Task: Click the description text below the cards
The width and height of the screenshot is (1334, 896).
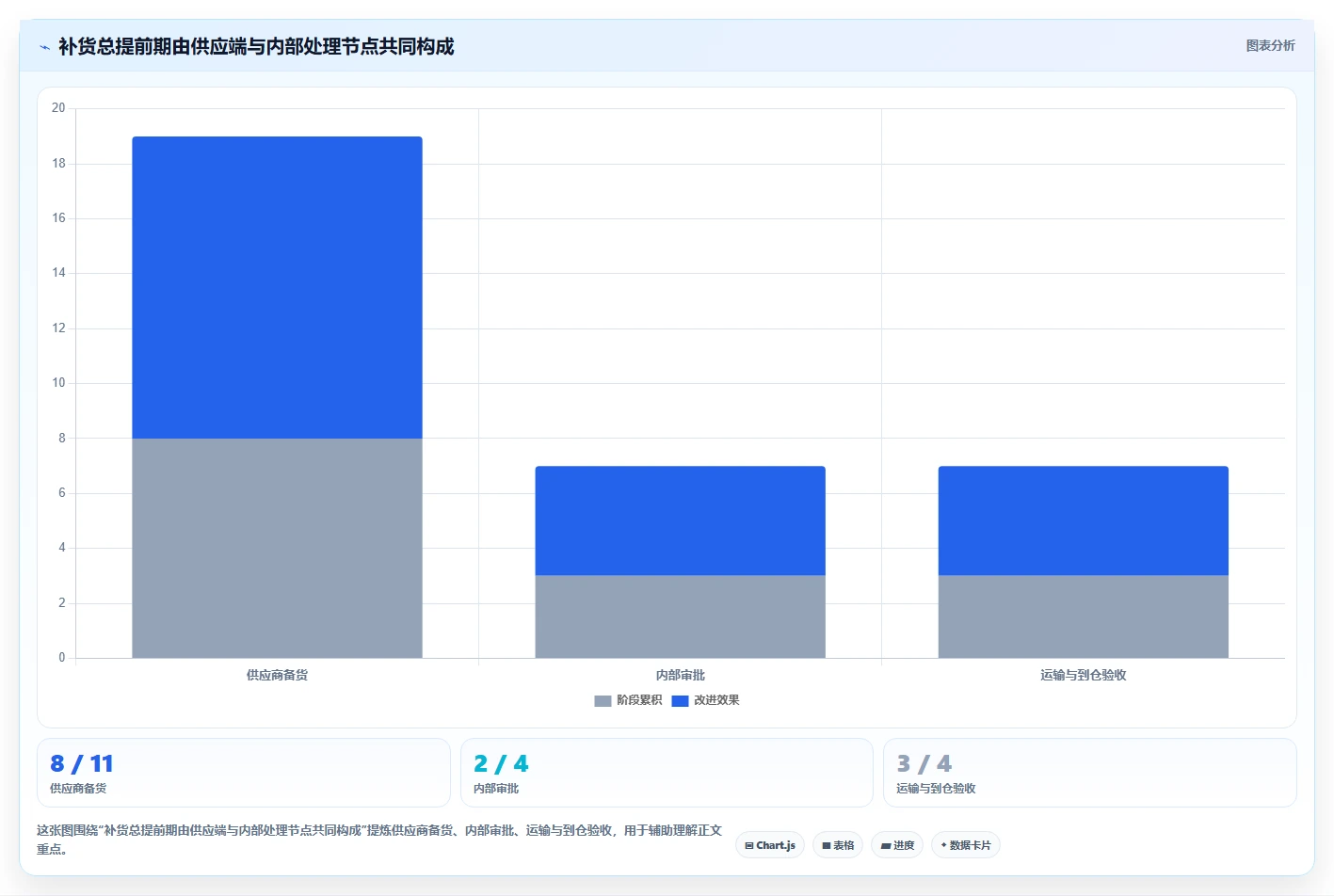Action: click(379, 840)
